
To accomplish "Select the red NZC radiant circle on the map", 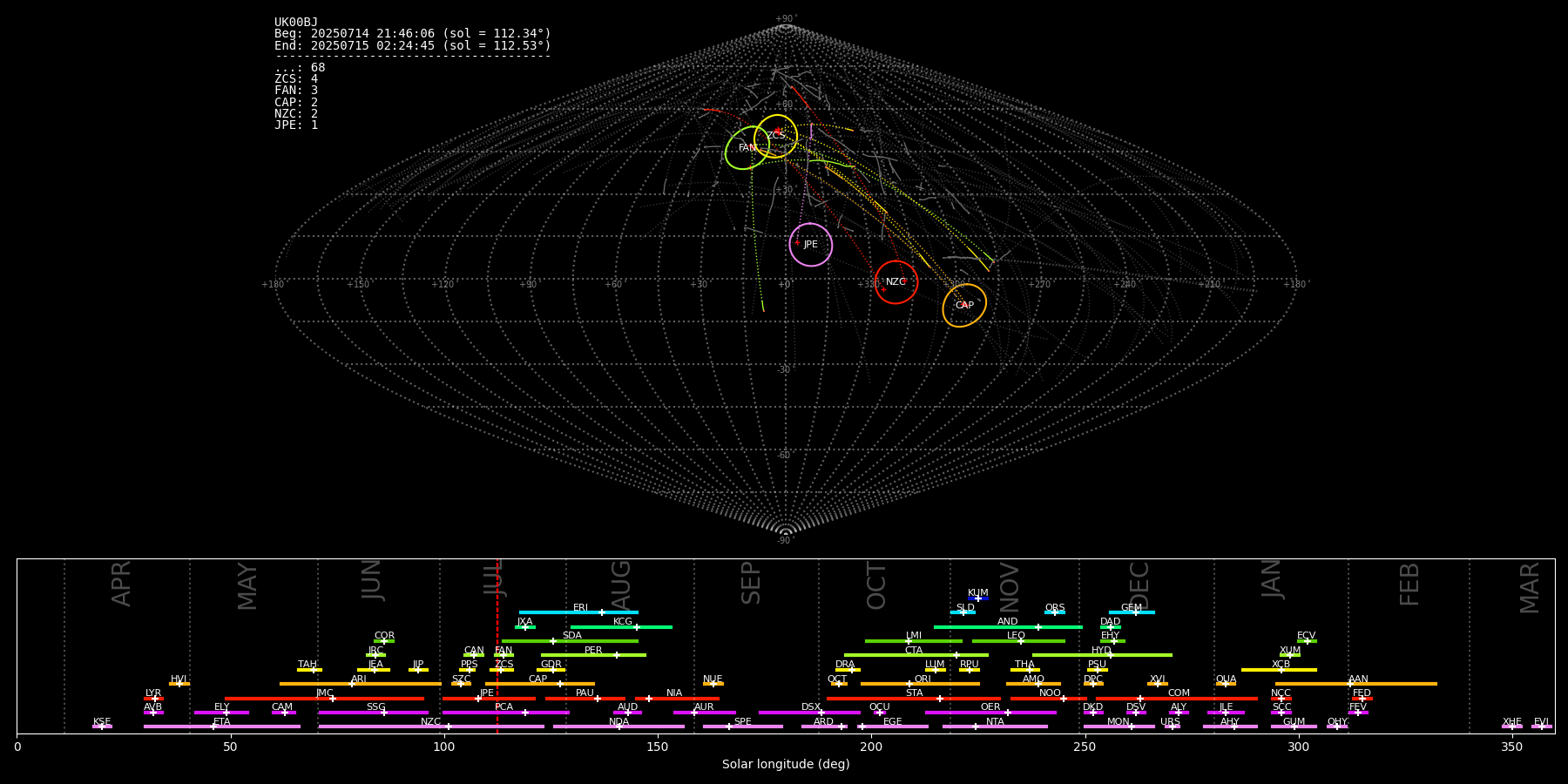I will tap(896, 282).
